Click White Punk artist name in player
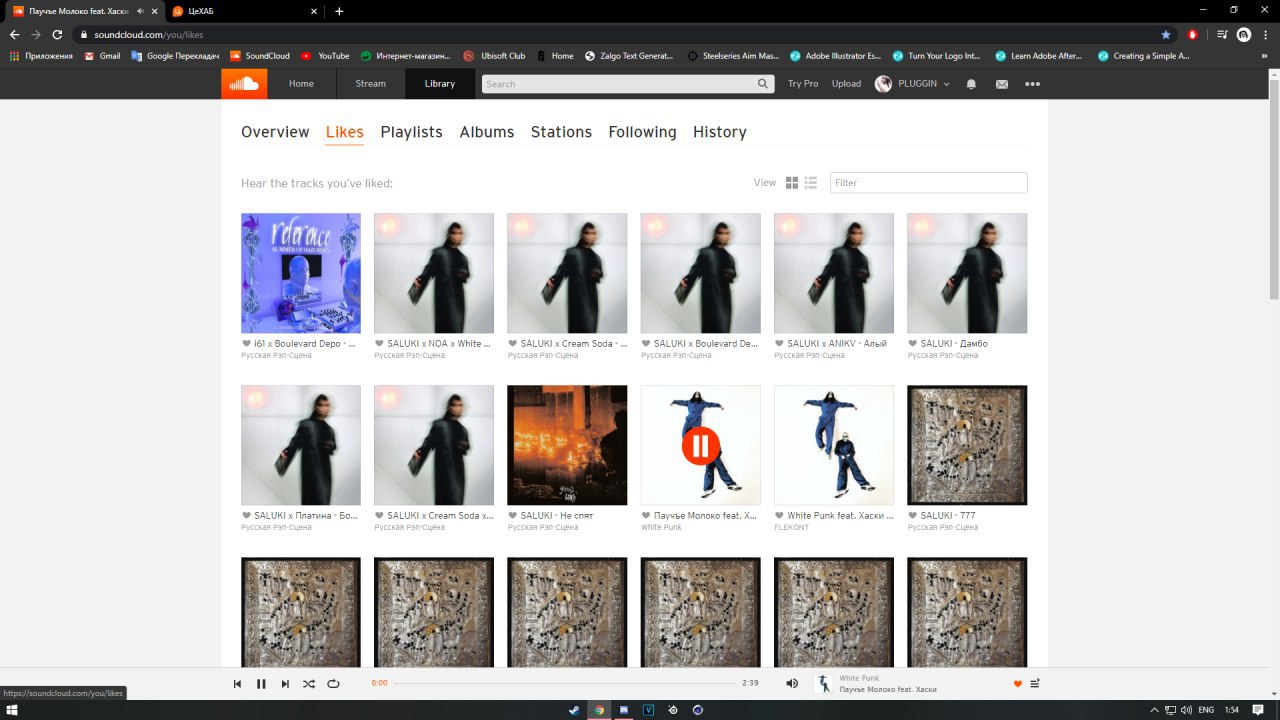The width and height of the screenshot is (1280, 720). [x=858, y=678]
